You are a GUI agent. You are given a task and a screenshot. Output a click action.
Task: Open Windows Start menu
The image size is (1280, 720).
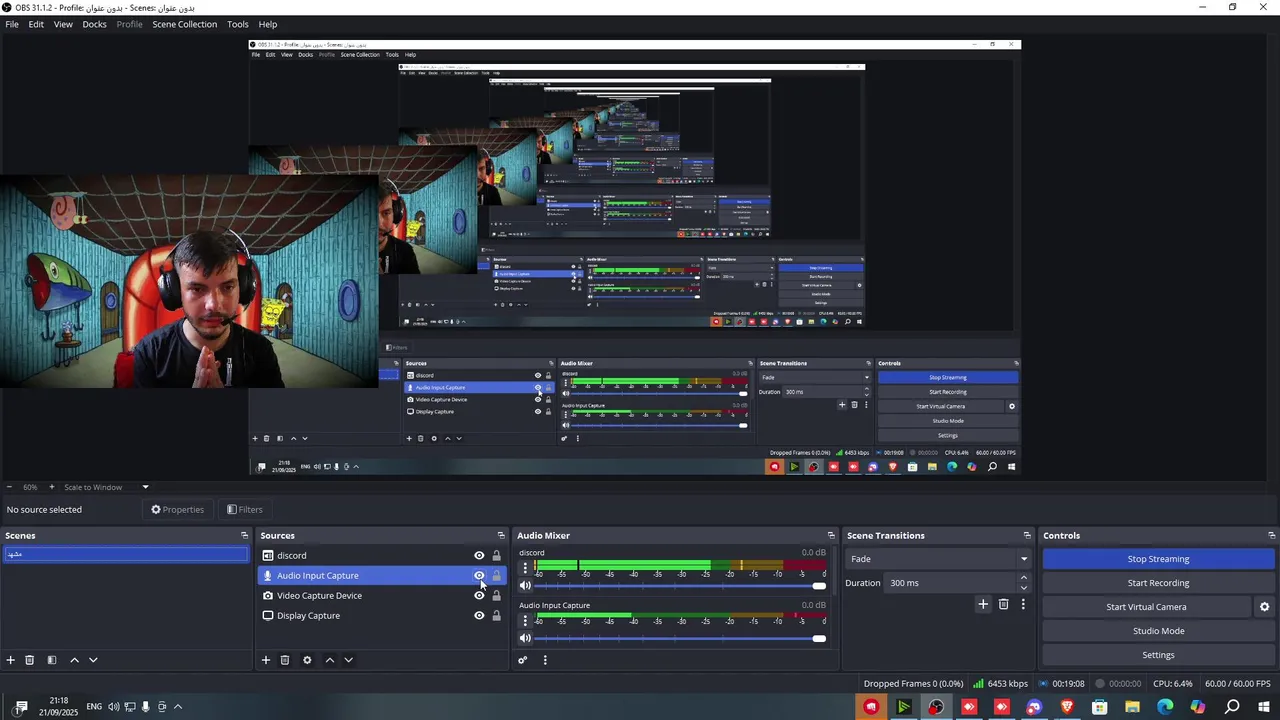click(x=1264, y=707)
